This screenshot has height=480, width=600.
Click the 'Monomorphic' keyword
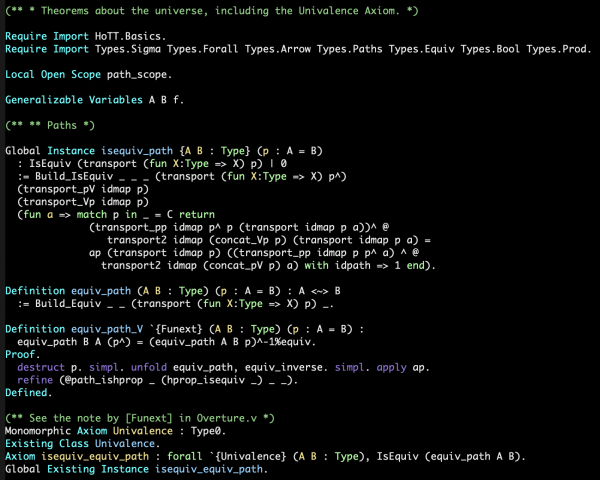coord(38,431)
